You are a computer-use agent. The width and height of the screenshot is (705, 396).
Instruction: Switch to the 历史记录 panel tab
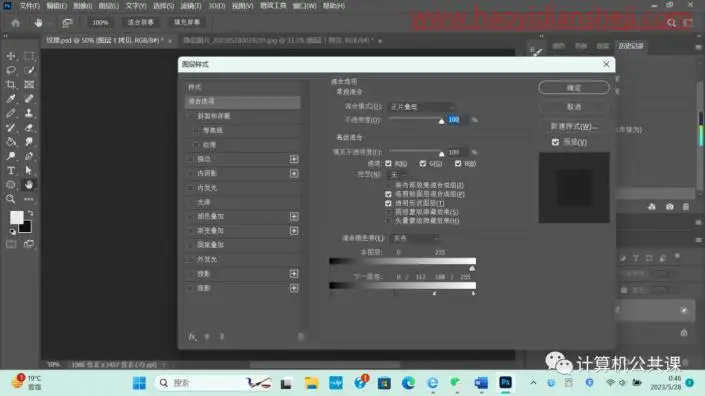(x=631, y=46)
